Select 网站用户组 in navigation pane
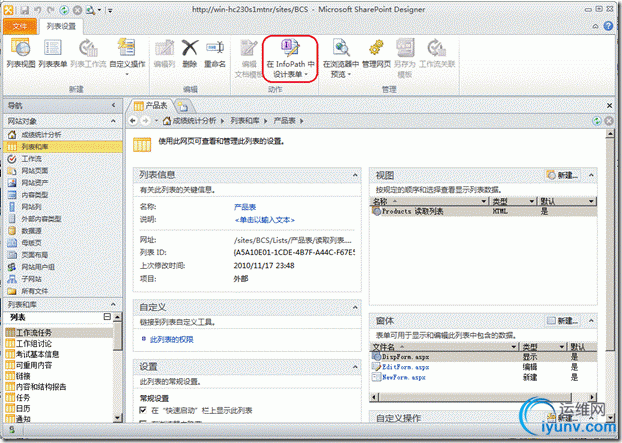The height and width of the screenshot is (443, 622). tap(38, 267)
